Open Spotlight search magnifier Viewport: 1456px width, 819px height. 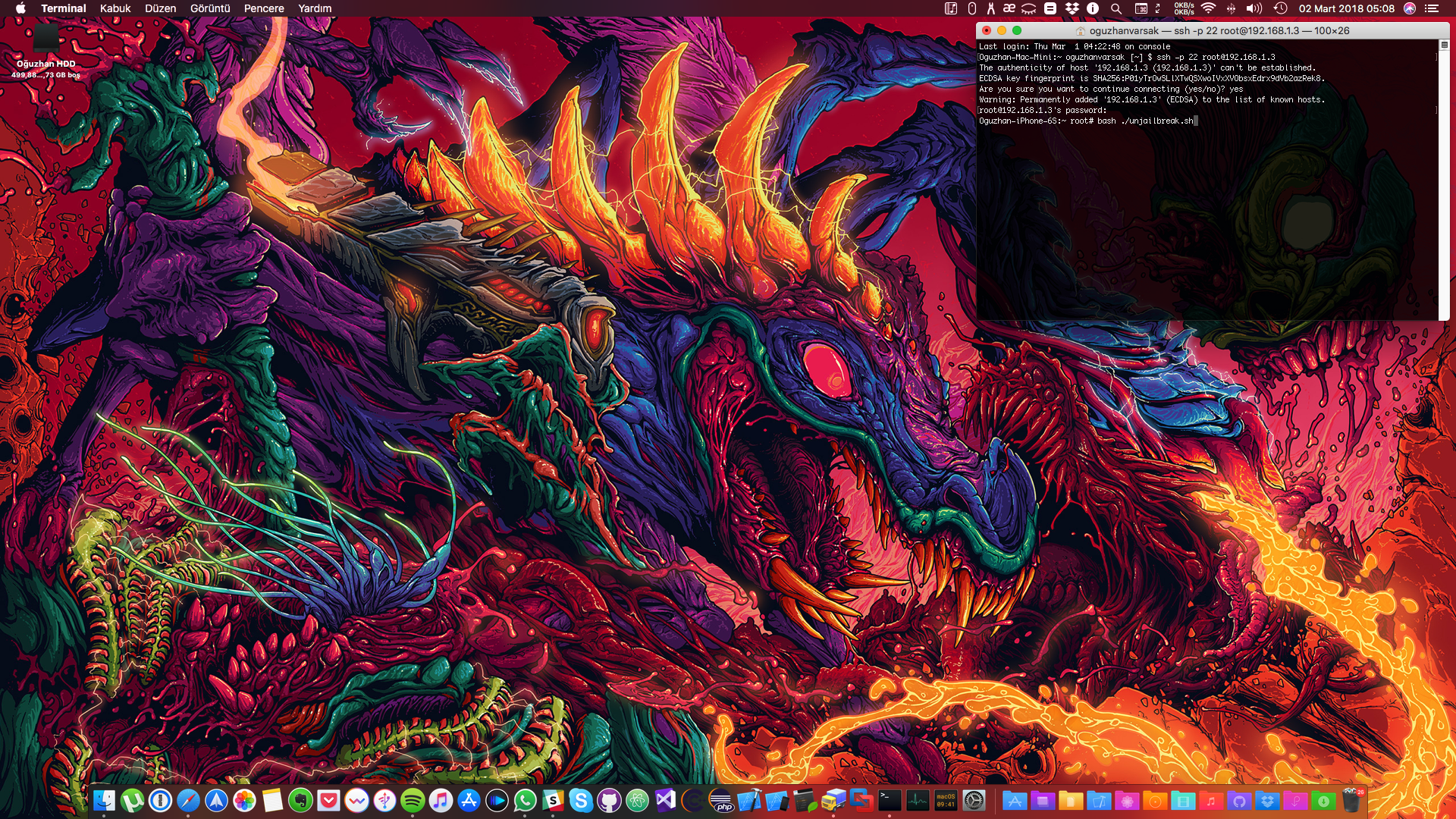[x=1116, y=8]
